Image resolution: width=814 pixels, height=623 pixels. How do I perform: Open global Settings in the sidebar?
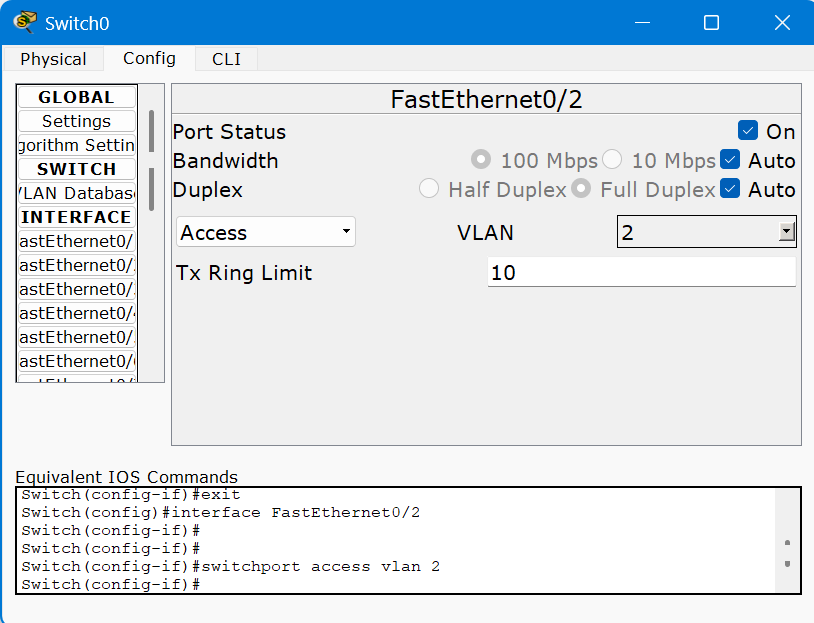coord(76,121)
